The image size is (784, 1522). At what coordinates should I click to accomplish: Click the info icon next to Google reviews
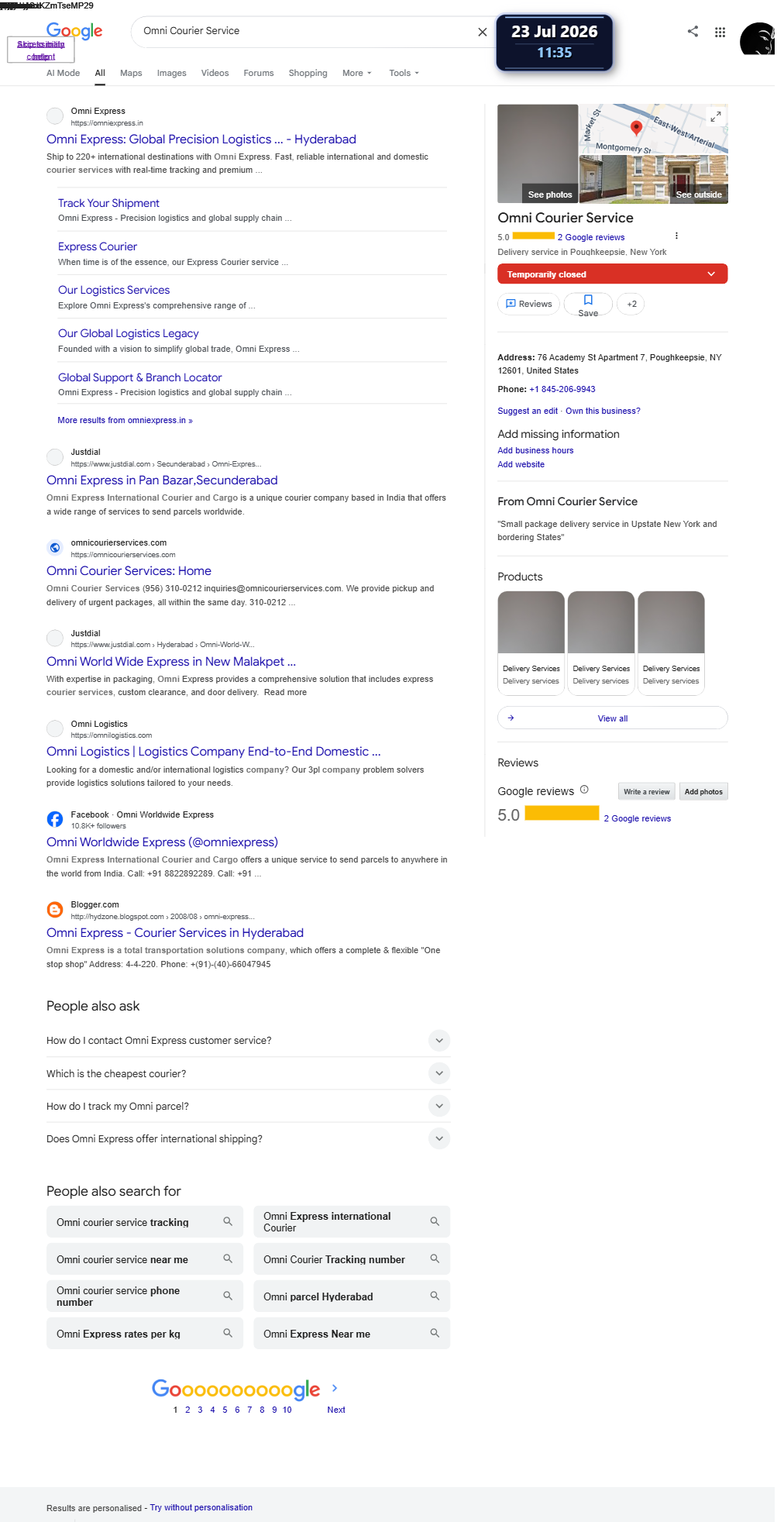(584, 790)
